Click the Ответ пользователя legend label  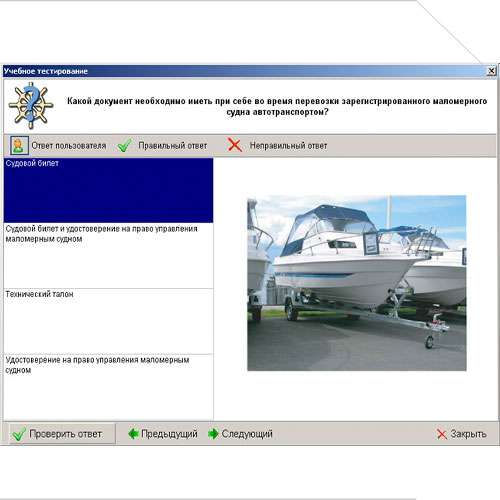point(69,146)
